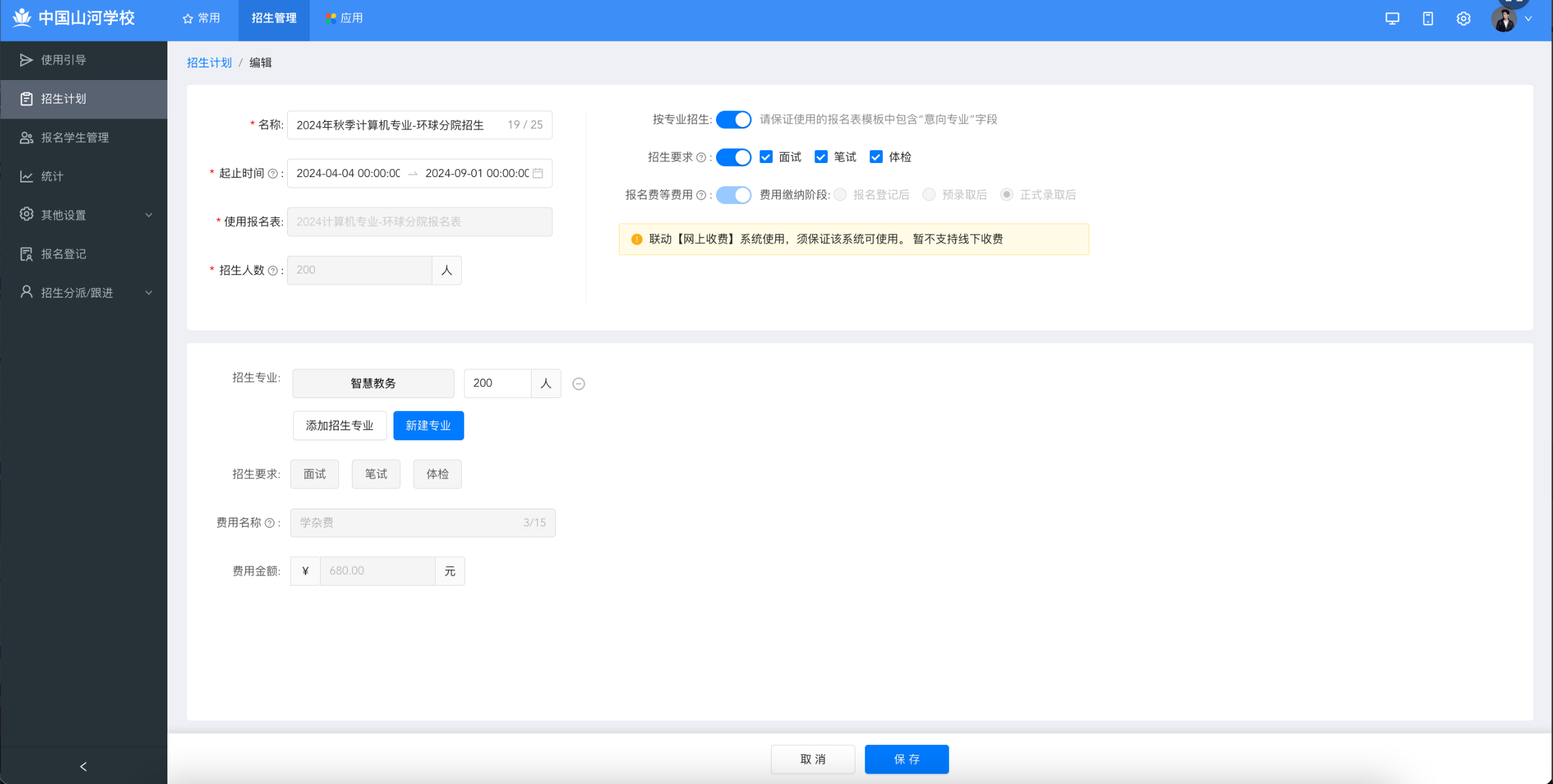Open the calendar icon in date range field
Image resolution: width=1553 pixels, height=784 pixels.
point(538,173)
